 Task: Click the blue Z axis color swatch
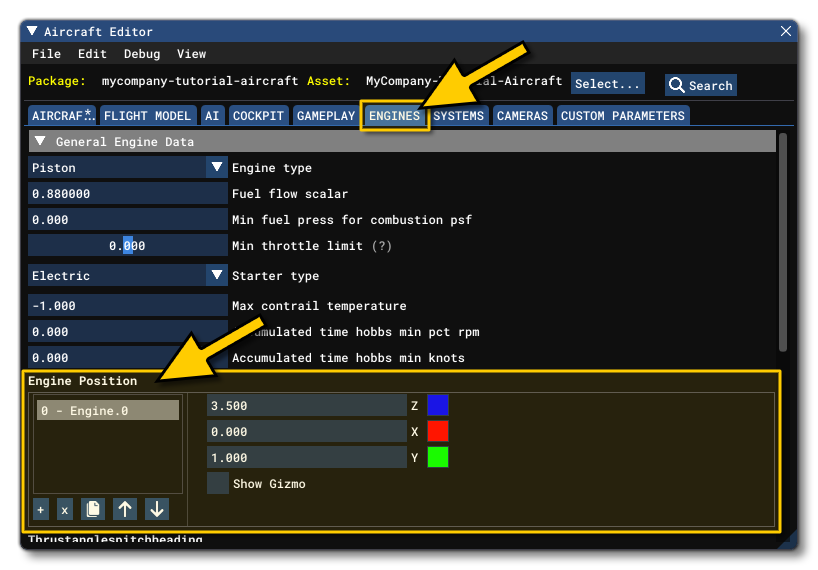[437, 406]
